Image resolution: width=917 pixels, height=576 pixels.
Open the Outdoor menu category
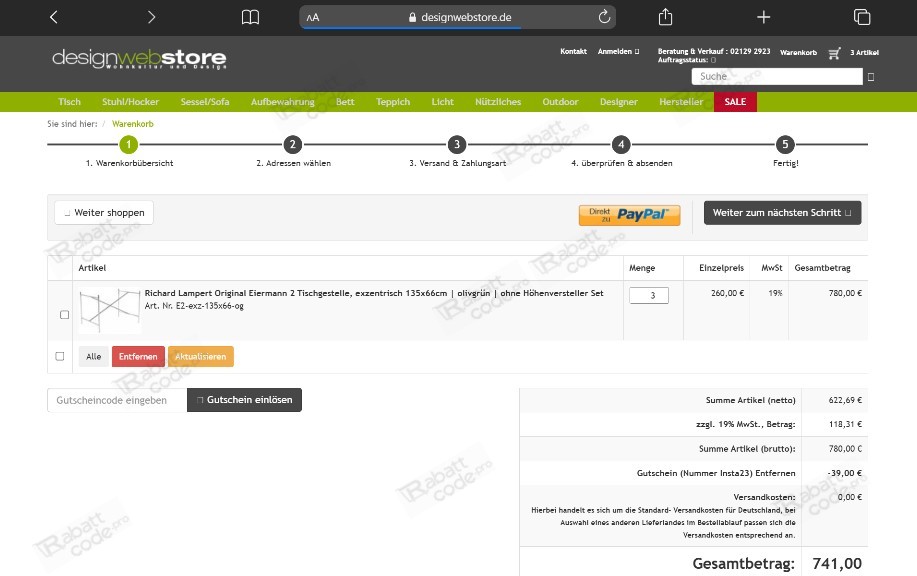tap(560, 102)
